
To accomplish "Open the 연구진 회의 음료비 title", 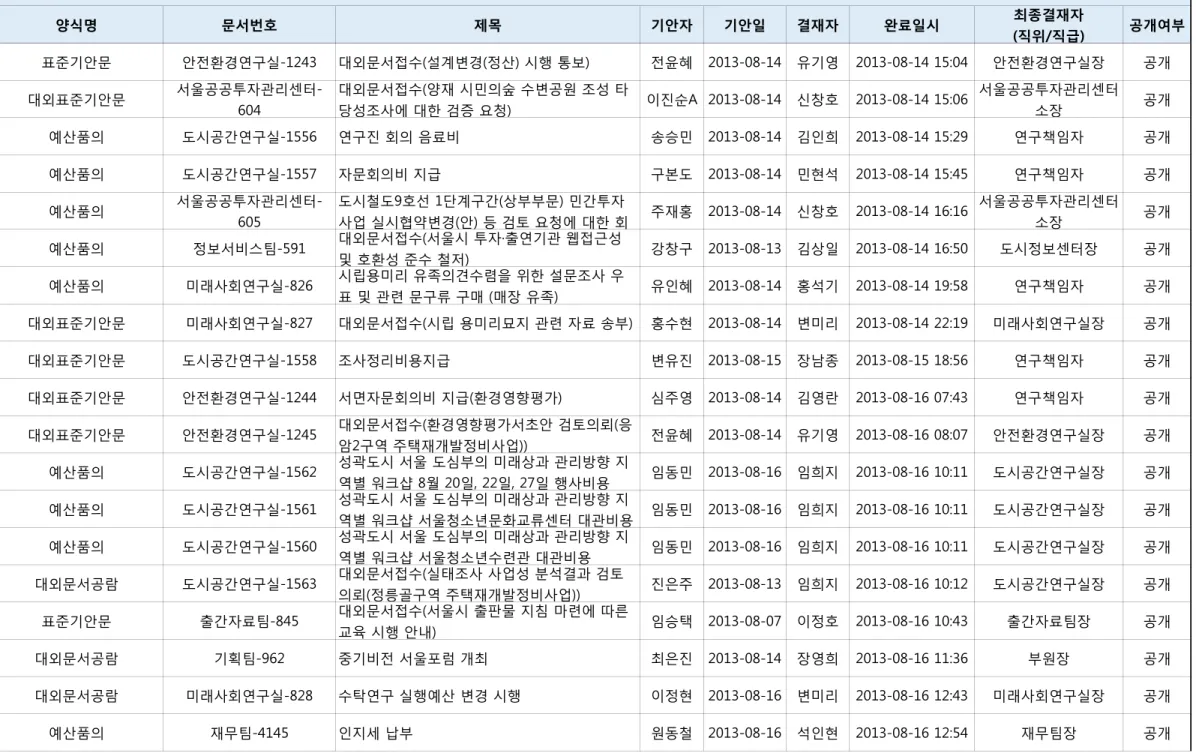I will pyautogui.click(x=399, y=137).
